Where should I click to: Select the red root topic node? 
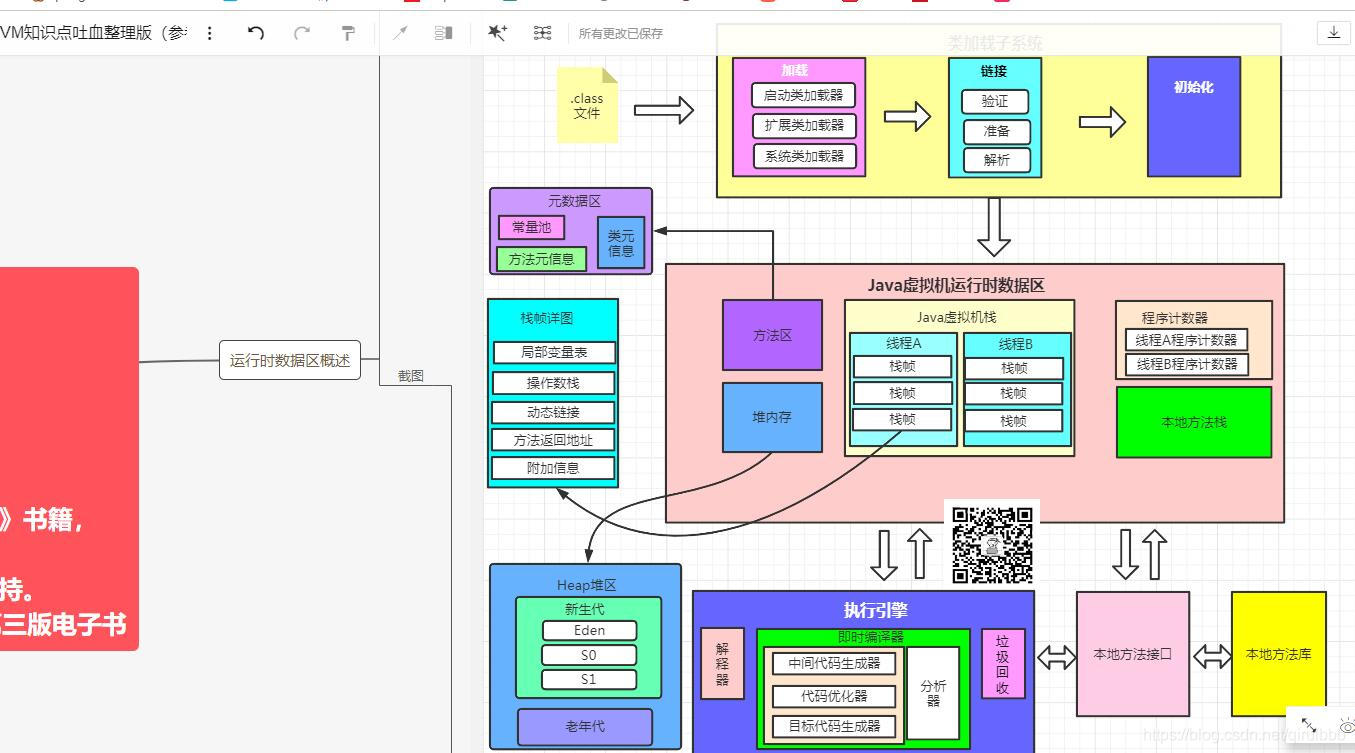pyautogui.click(x=69, y=459)
